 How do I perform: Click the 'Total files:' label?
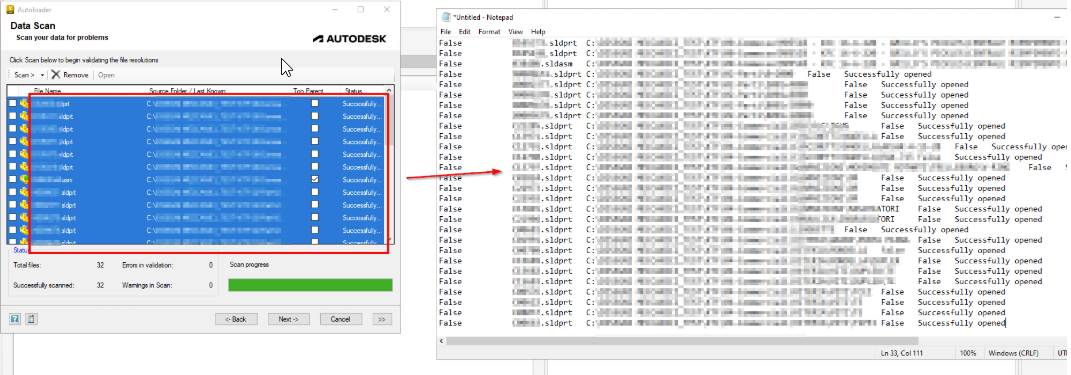click(x=28, y=265)
